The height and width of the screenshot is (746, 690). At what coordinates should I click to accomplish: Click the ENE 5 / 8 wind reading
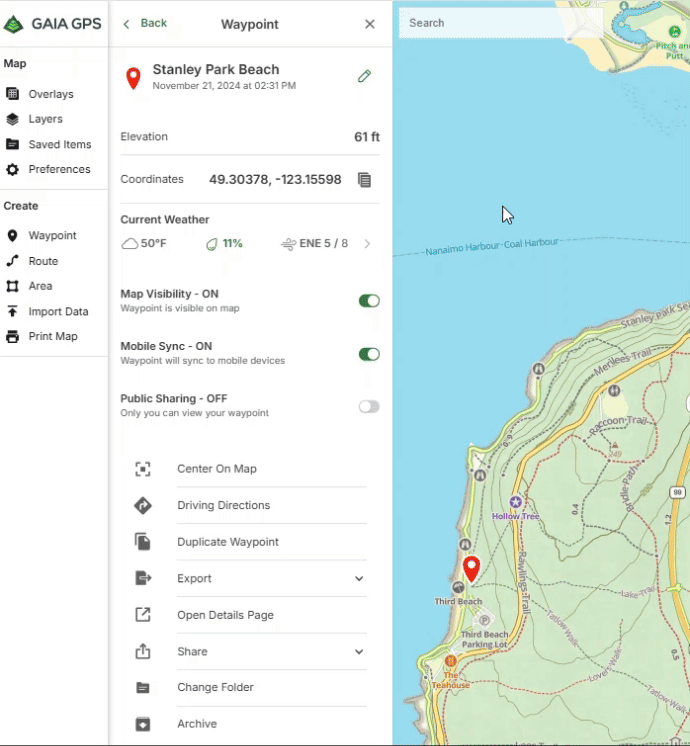point(324,244)
